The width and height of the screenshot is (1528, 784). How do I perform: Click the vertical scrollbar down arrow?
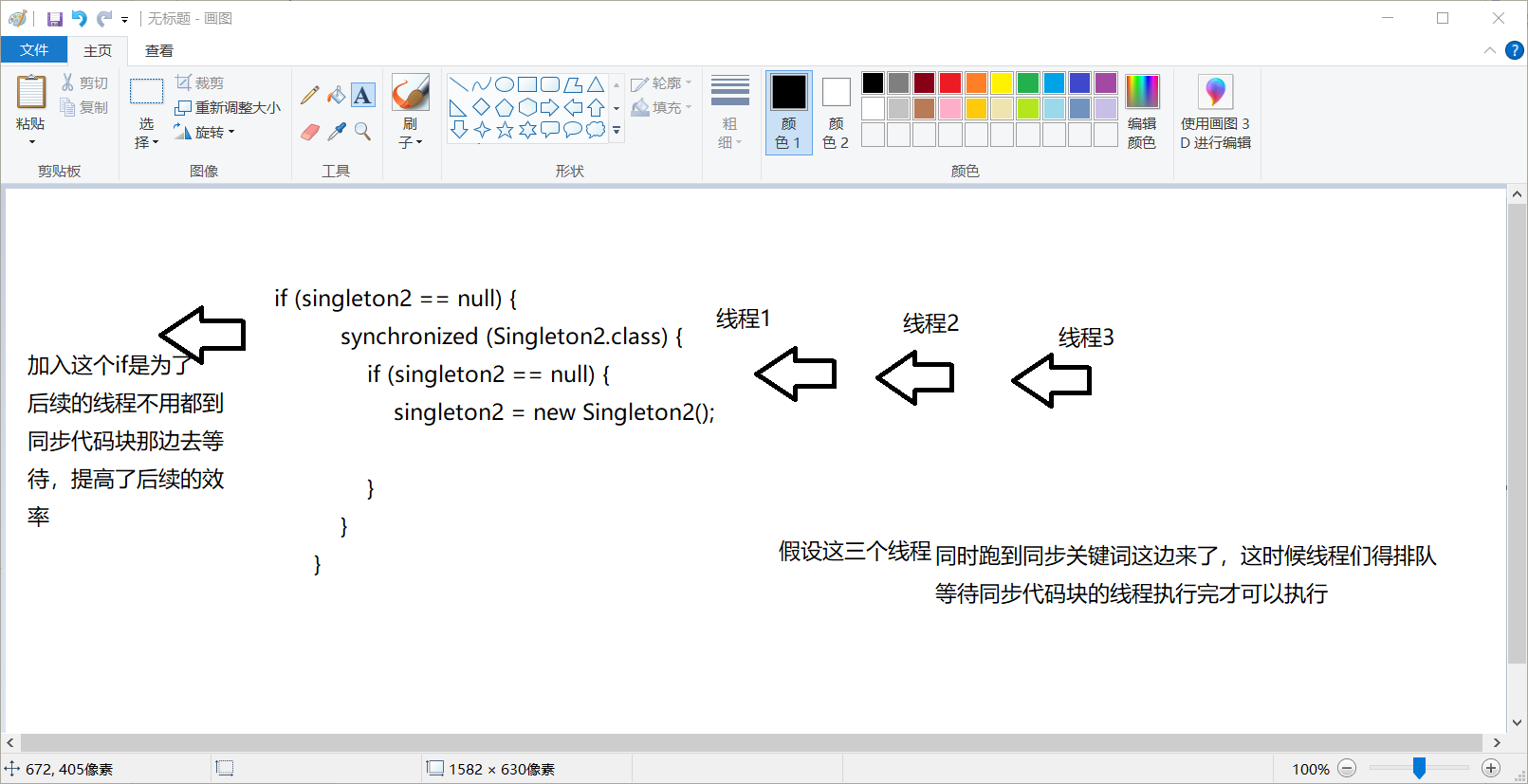pos(1517,723)
